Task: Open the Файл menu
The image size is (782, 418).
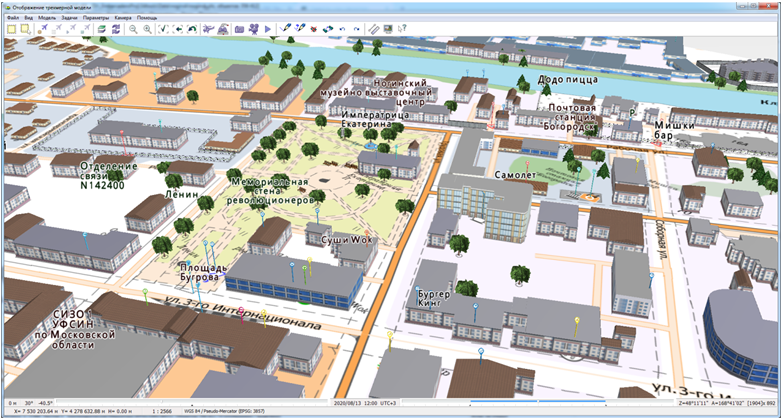Action: tap(11, 18)
